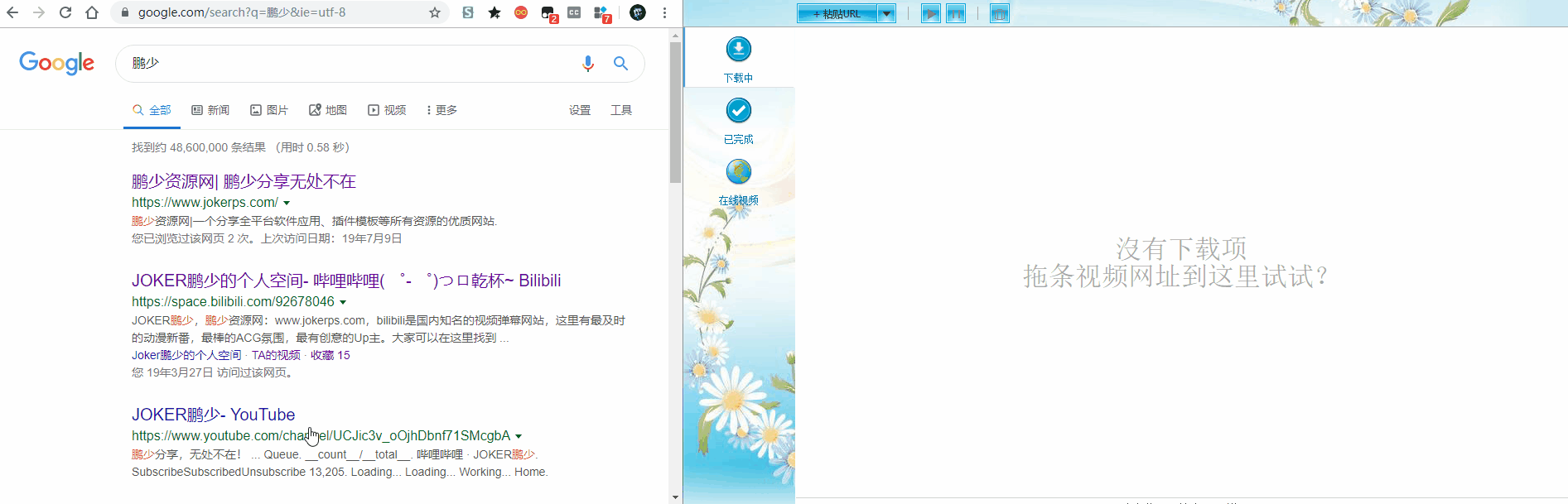Open extension with badge 2
This screenshot has height=504, width=1568.
pyautogui.click(x=548, y=13)
